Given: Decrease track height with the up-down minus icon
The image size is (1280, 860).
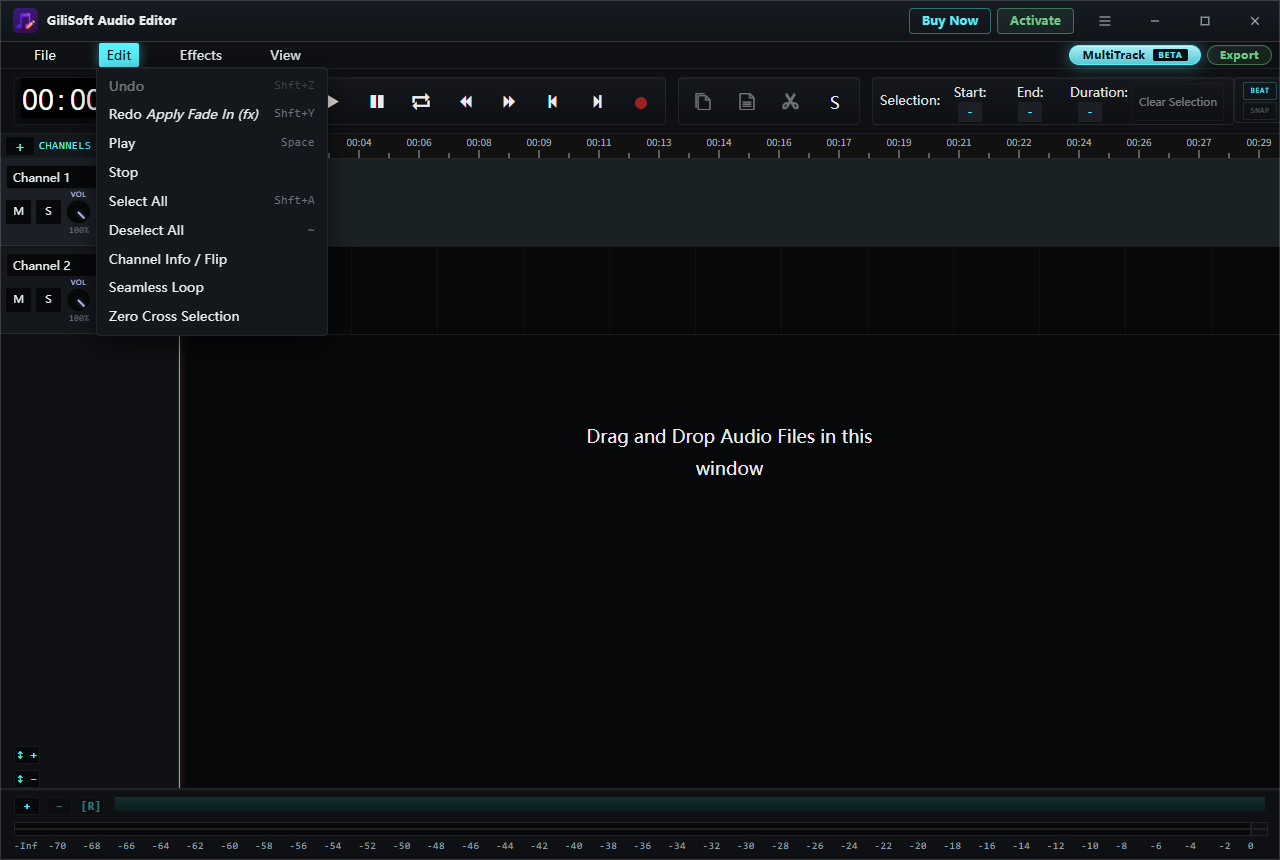Looking at the screenshot, I should [x=27, y=778].
